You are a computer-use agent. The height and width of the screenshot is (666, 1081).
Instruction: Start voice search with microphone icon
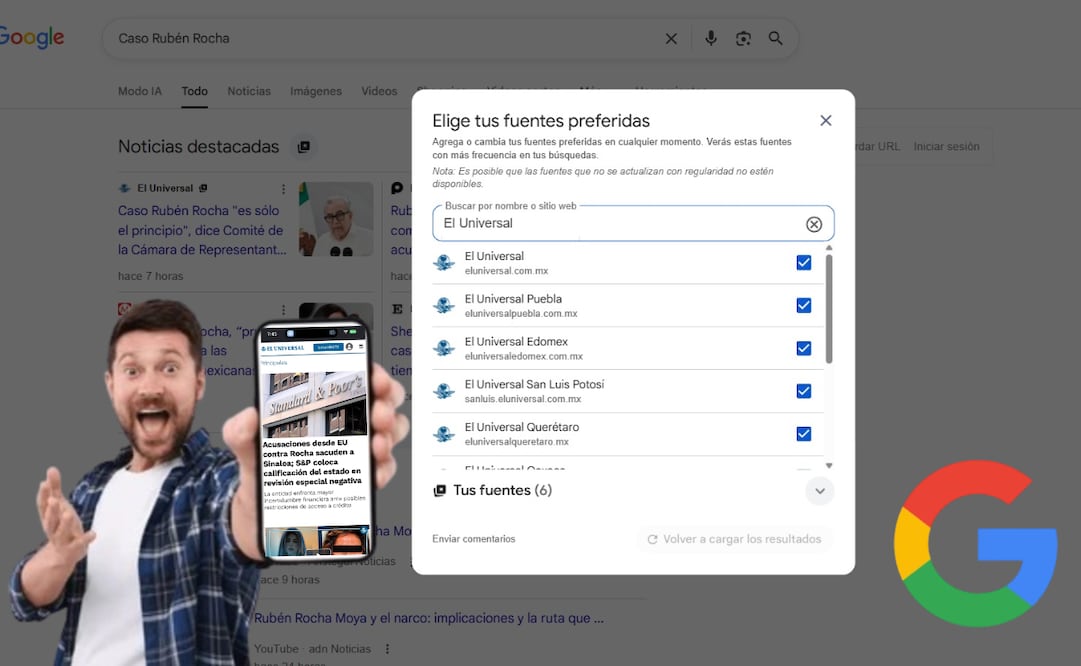point(710,39)
